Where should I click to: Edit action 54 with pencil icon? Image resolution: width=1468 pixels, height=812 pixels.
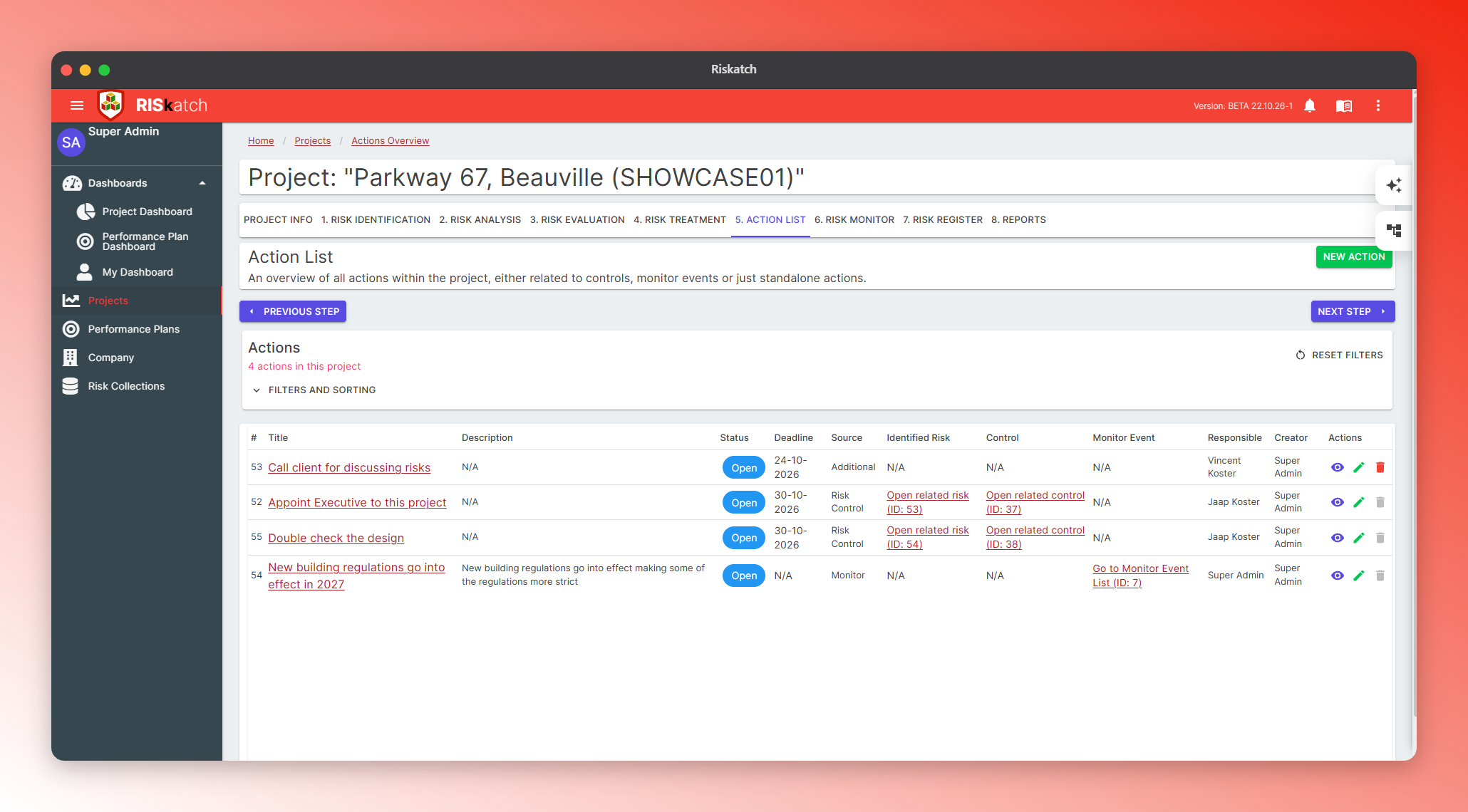click(x=1359, y=576)
